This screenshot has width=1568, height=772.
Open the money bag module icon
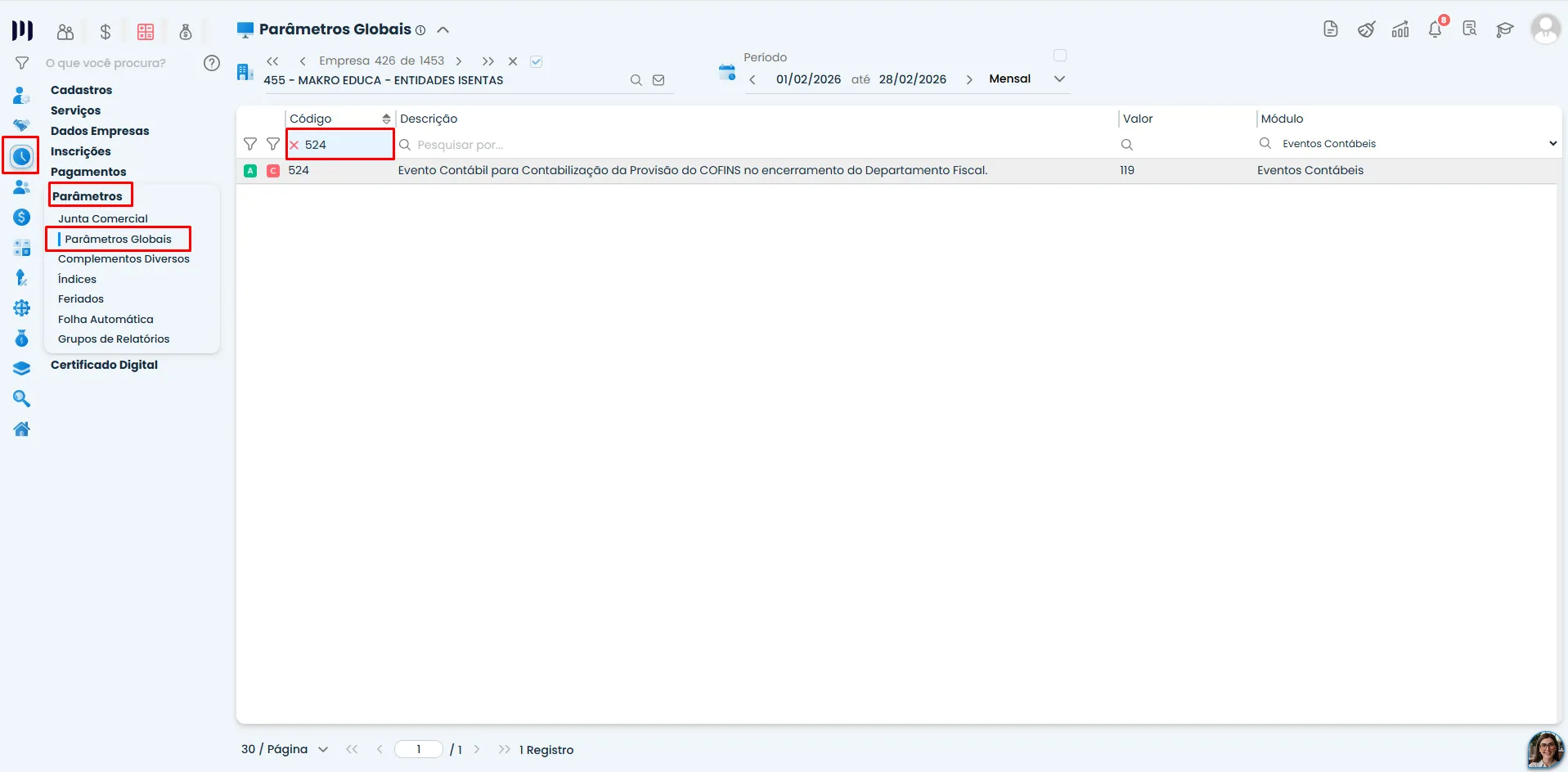click(186, 32)
